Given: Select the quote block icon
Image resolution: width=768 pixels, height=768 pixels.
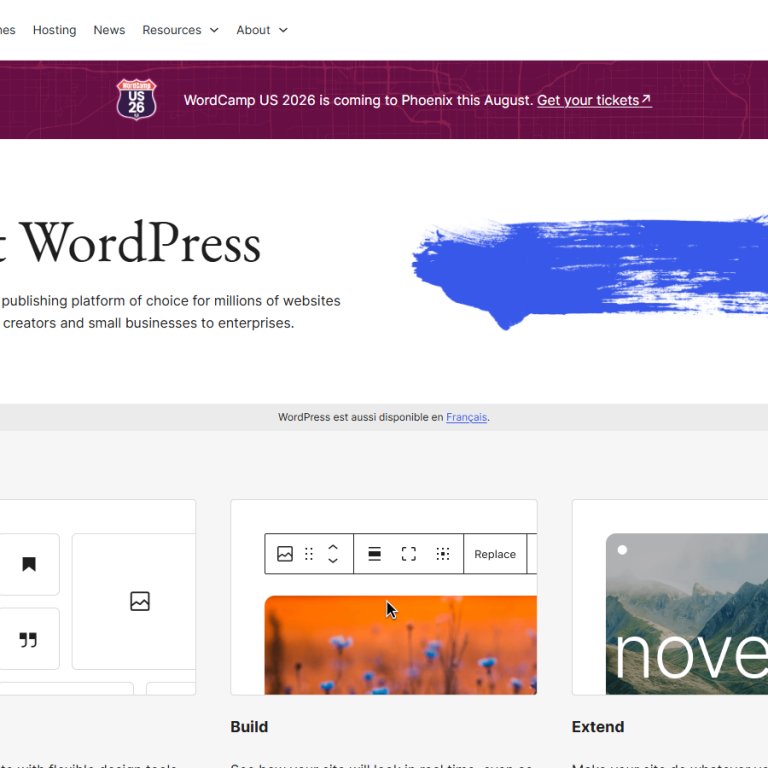Looking at the screenshot, I should pyautogui.click(x=28, y=639).
